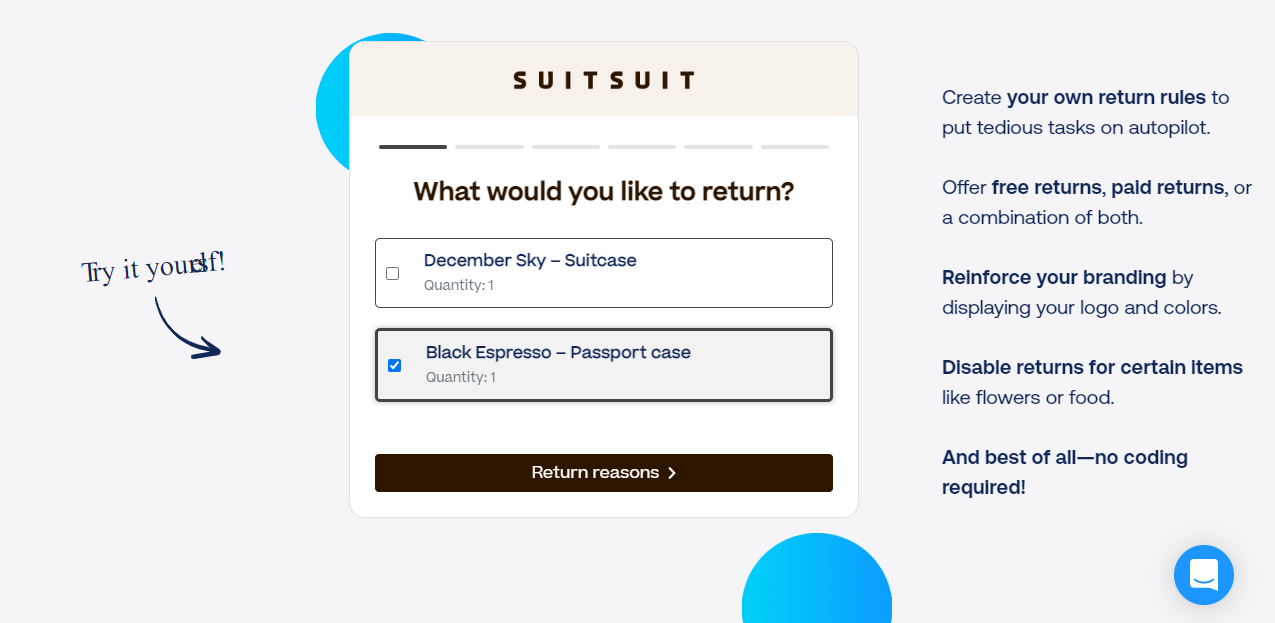This screenshot has height=623, width=1275.
Task: Click 'Disable returns for certain items' text
Action: 1092,367
